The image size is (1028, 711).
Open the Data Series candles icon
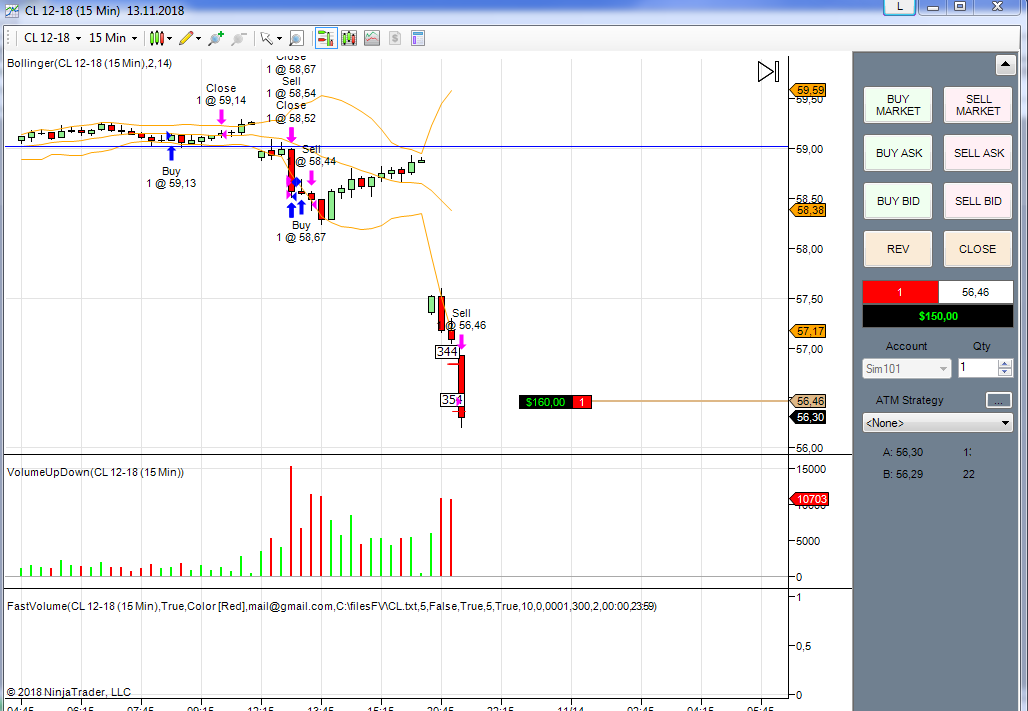[x=349, y=38]
